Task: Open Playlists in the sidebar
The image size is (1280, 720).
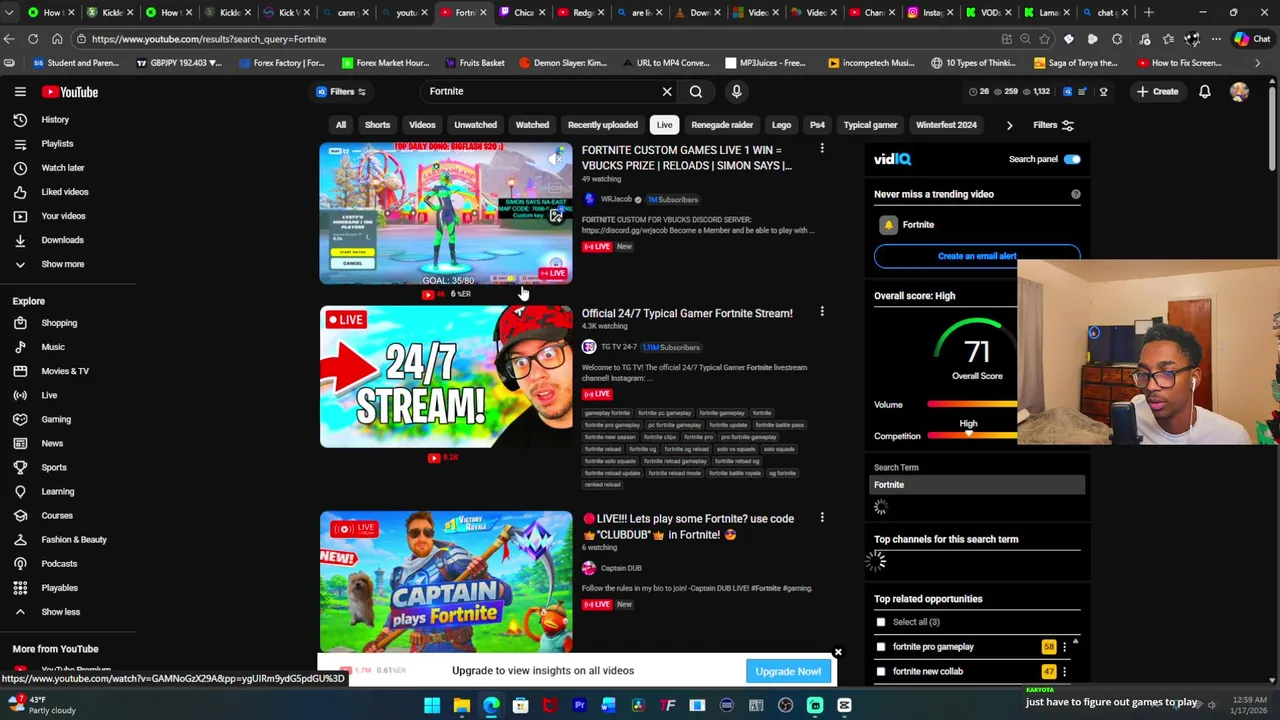Action: 57,144
